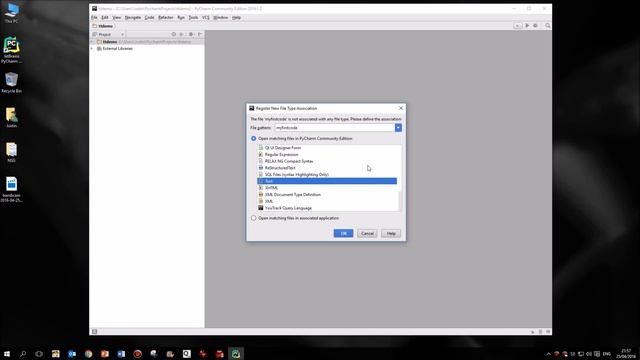This screenshot has height=360, width=640.
Task: Open Outlook from taskbar
Action: [72, 354]
